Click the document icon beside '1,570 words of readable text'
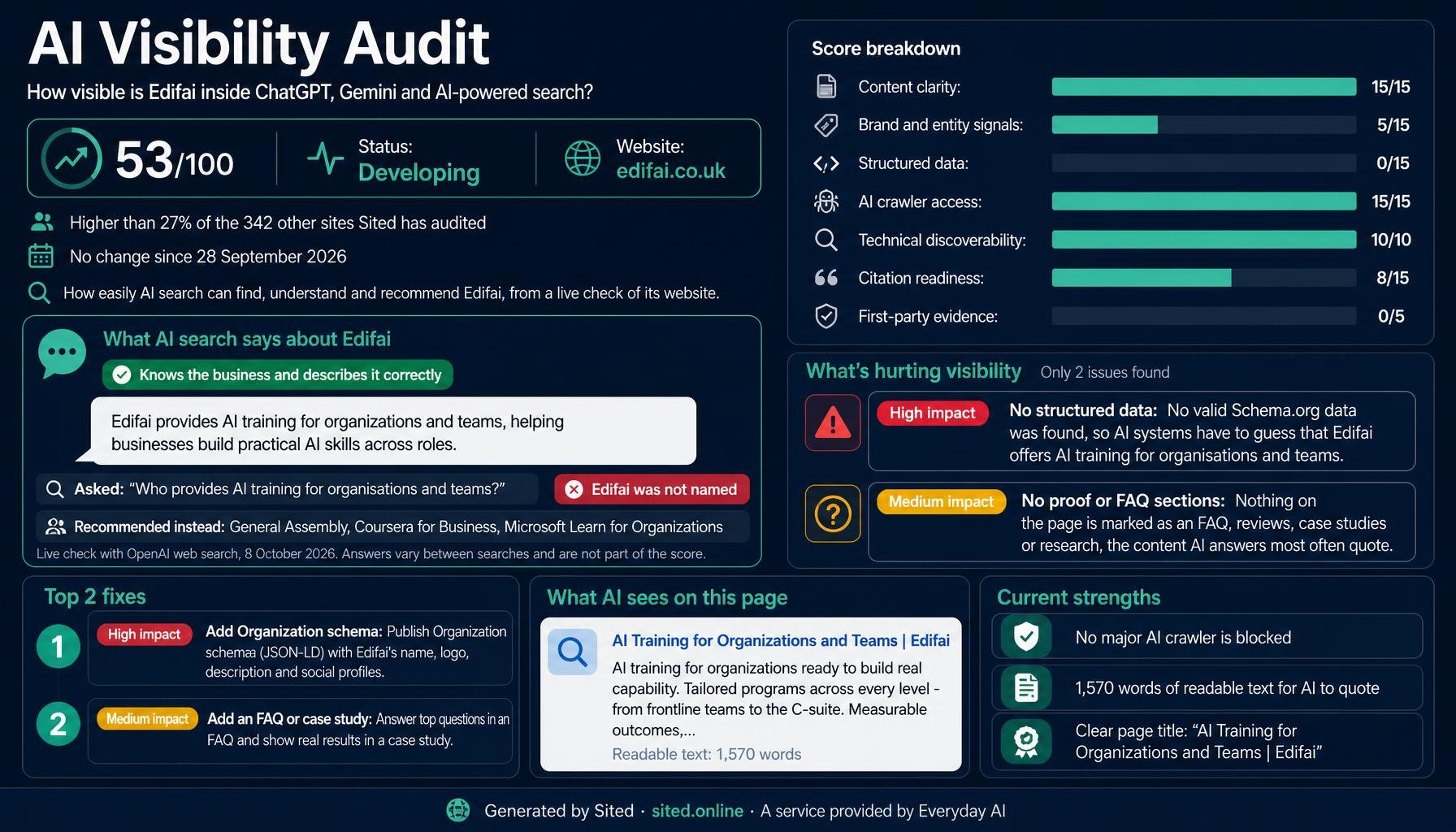Screen dimensions: 1456x832 [1026, 687]
